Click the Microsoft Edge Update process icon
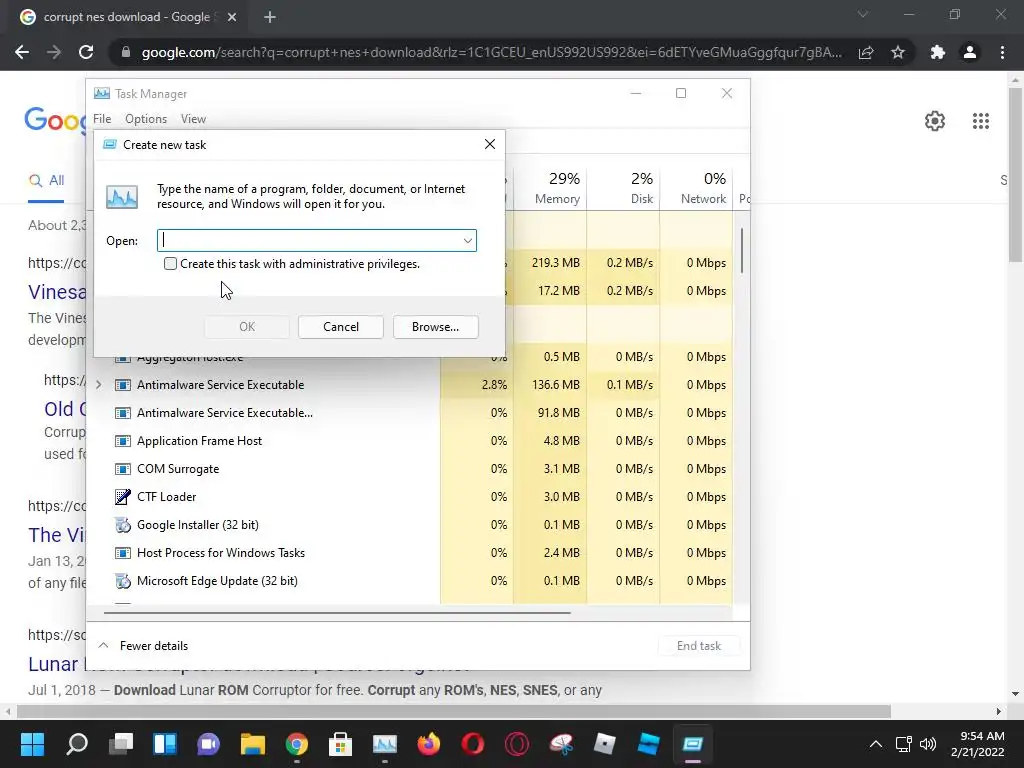Screen dimensions: 1024x768 (123, 581)
